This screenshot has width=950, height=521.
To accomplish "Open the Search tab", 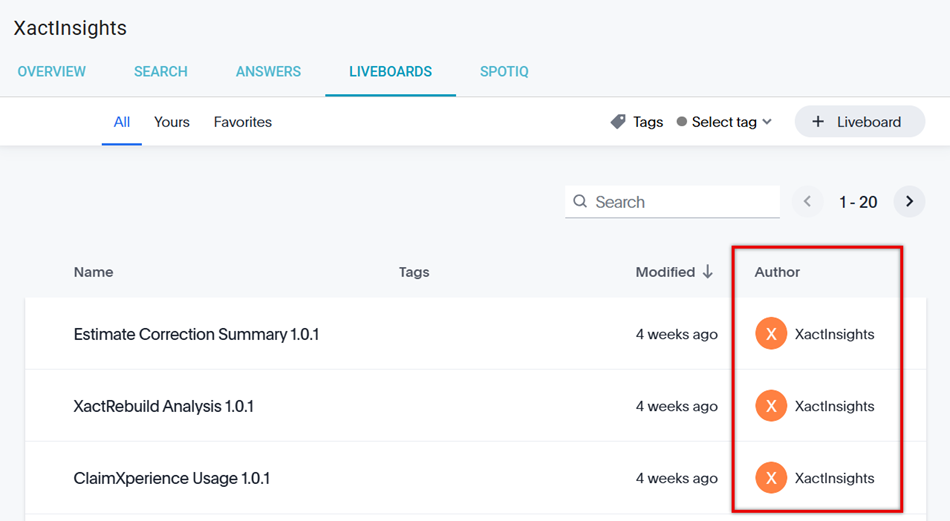I will click(161, 72).
